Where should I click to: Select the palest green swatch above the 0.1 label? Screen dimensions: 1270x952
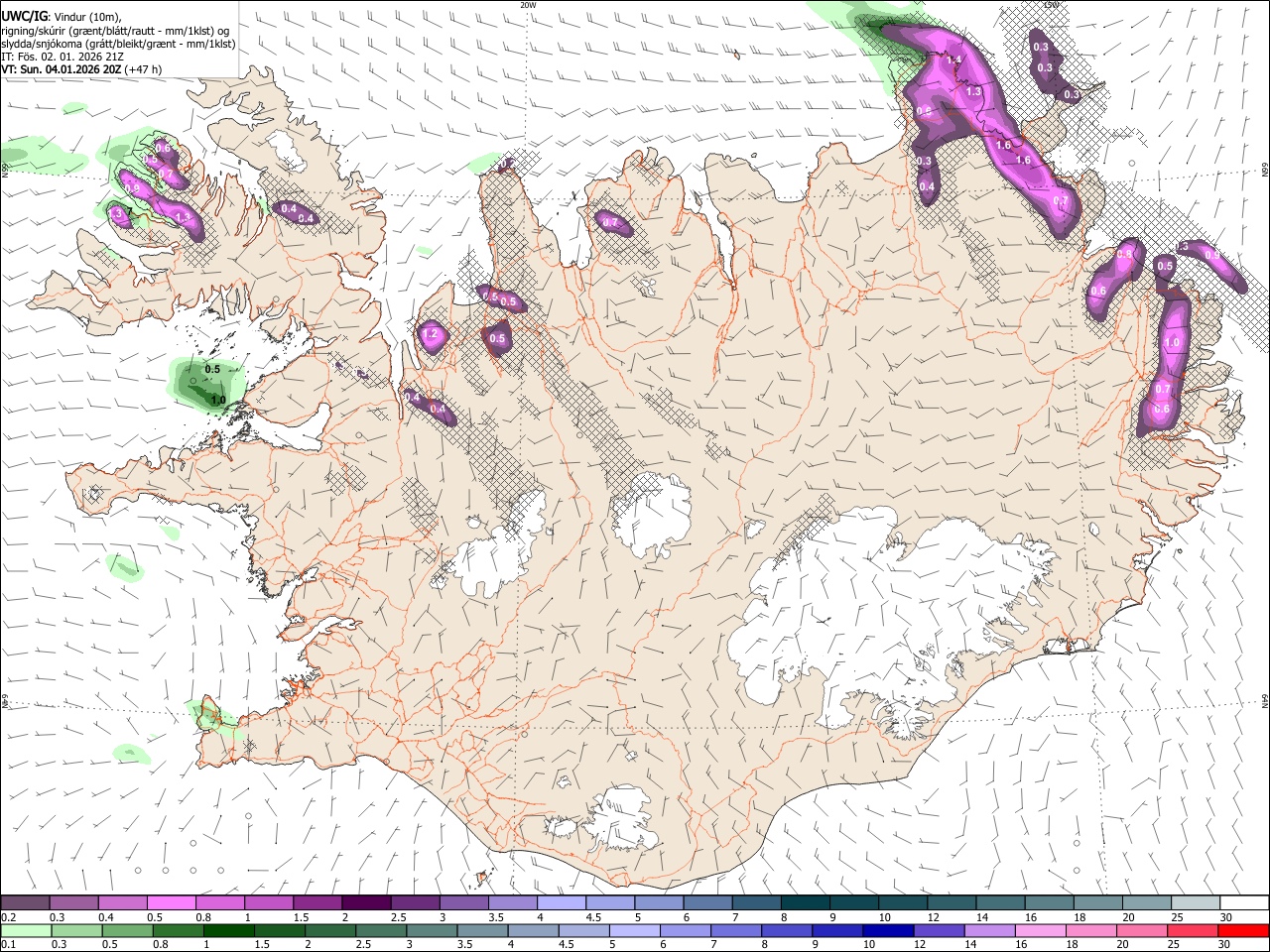pos(25,931)
